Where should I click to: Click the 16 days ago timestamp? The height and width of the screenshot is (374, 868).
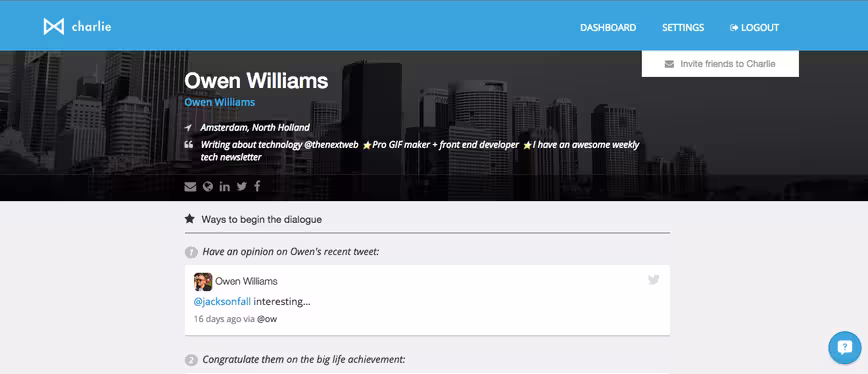pos(217,319)
